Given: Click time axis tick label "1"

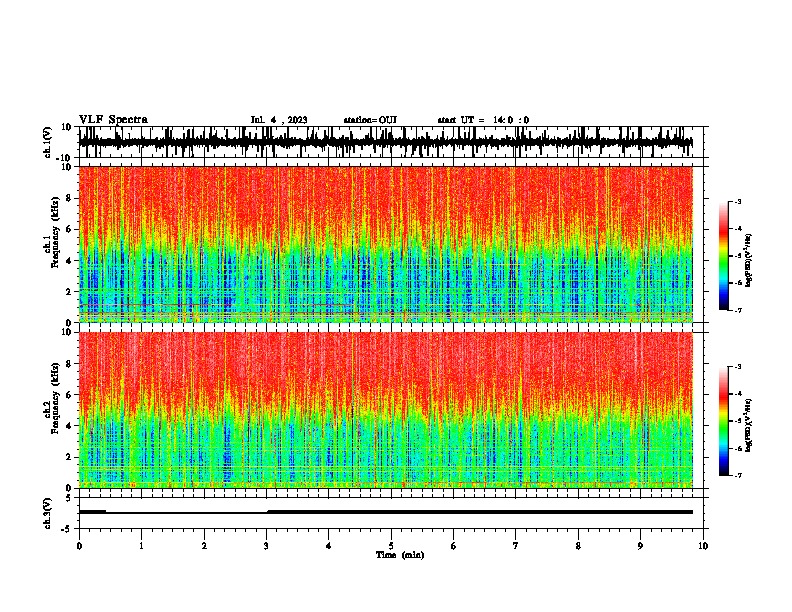Looking at the screenshot, I should pos(141,545).
